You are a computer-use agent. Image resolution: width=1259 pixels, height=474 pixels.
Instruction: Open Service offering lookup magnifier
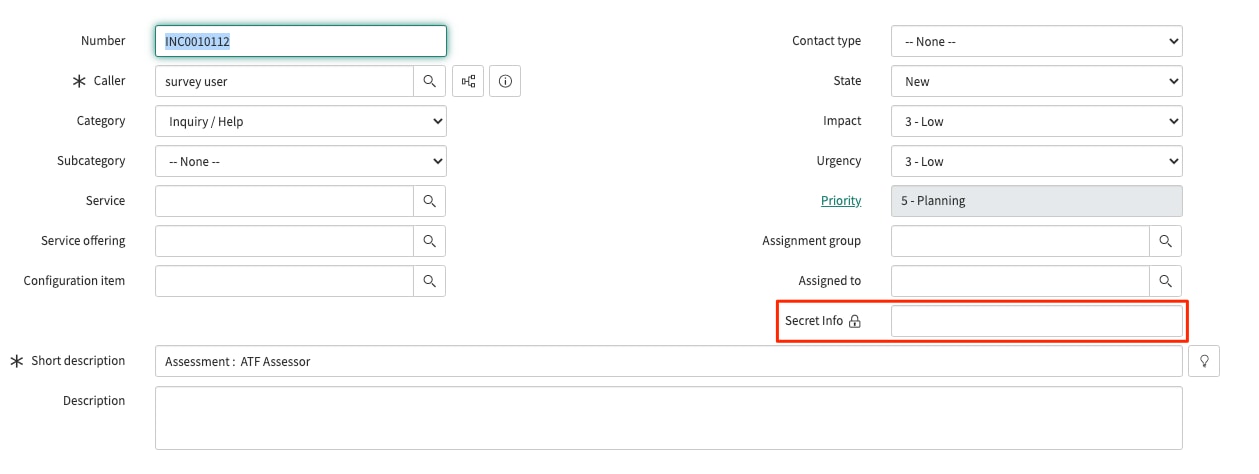click(x=430, y=241)
